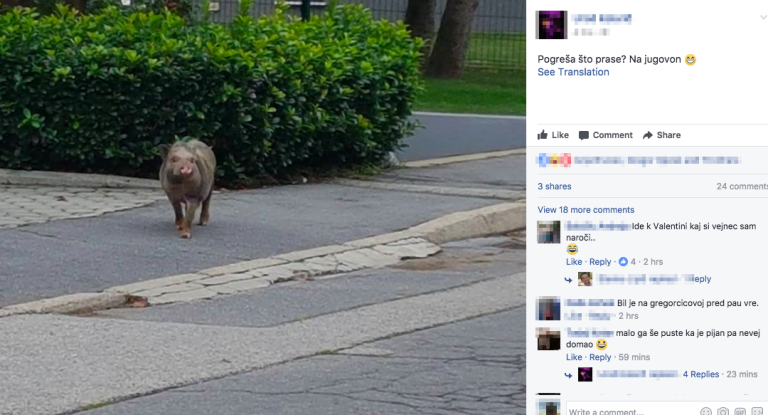Click the emoji icon in comment box

706,412
